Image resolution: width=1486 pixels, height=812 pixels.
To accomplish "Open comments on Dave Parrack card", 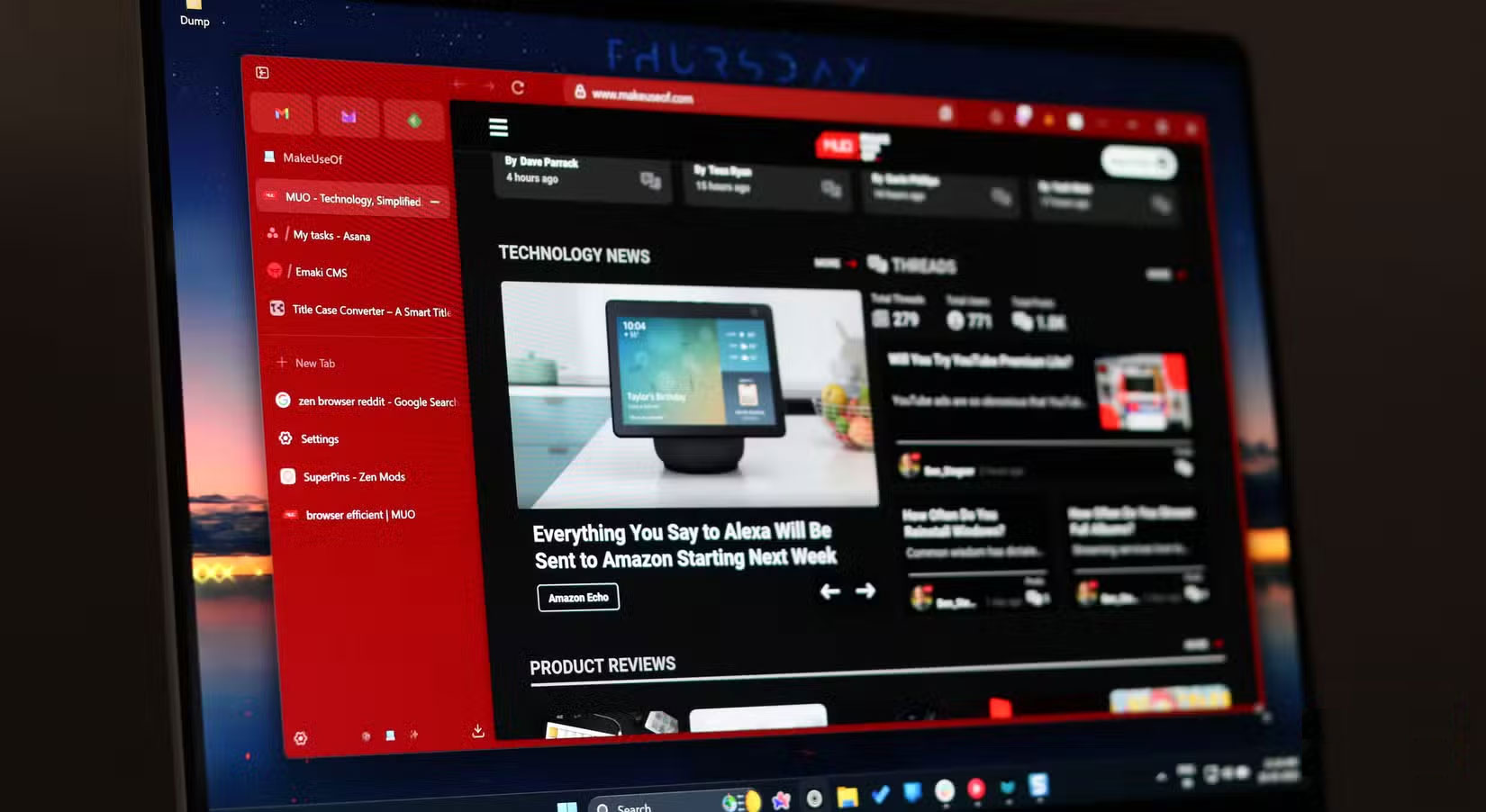I will 650,181.
